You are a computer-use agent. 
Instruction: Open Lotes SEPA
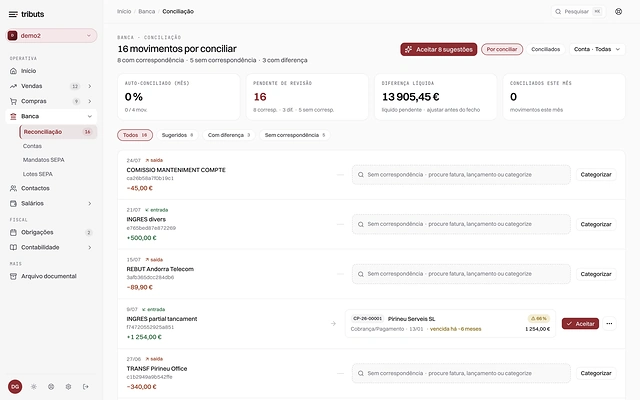38,174
